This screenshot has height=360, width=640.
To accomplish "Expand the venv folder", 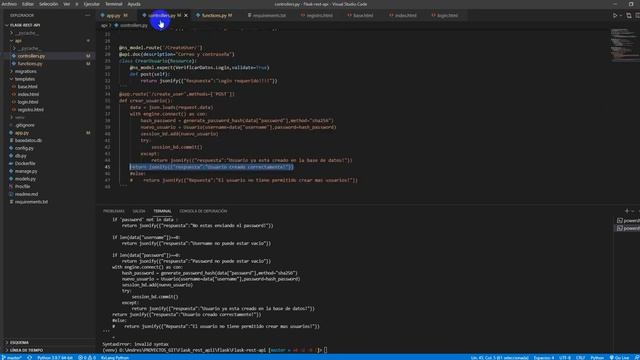I will pyautogui.click(x=20, y=118).
